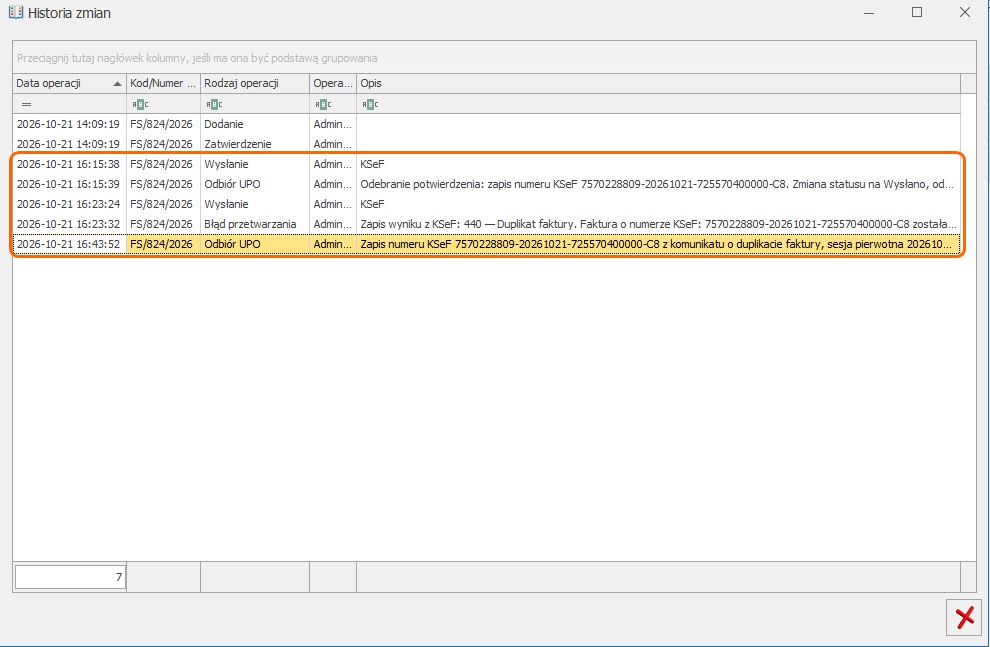
Task: Select "Wysłanie" in the 16:23:24 row
Action: tap(255, 204)
